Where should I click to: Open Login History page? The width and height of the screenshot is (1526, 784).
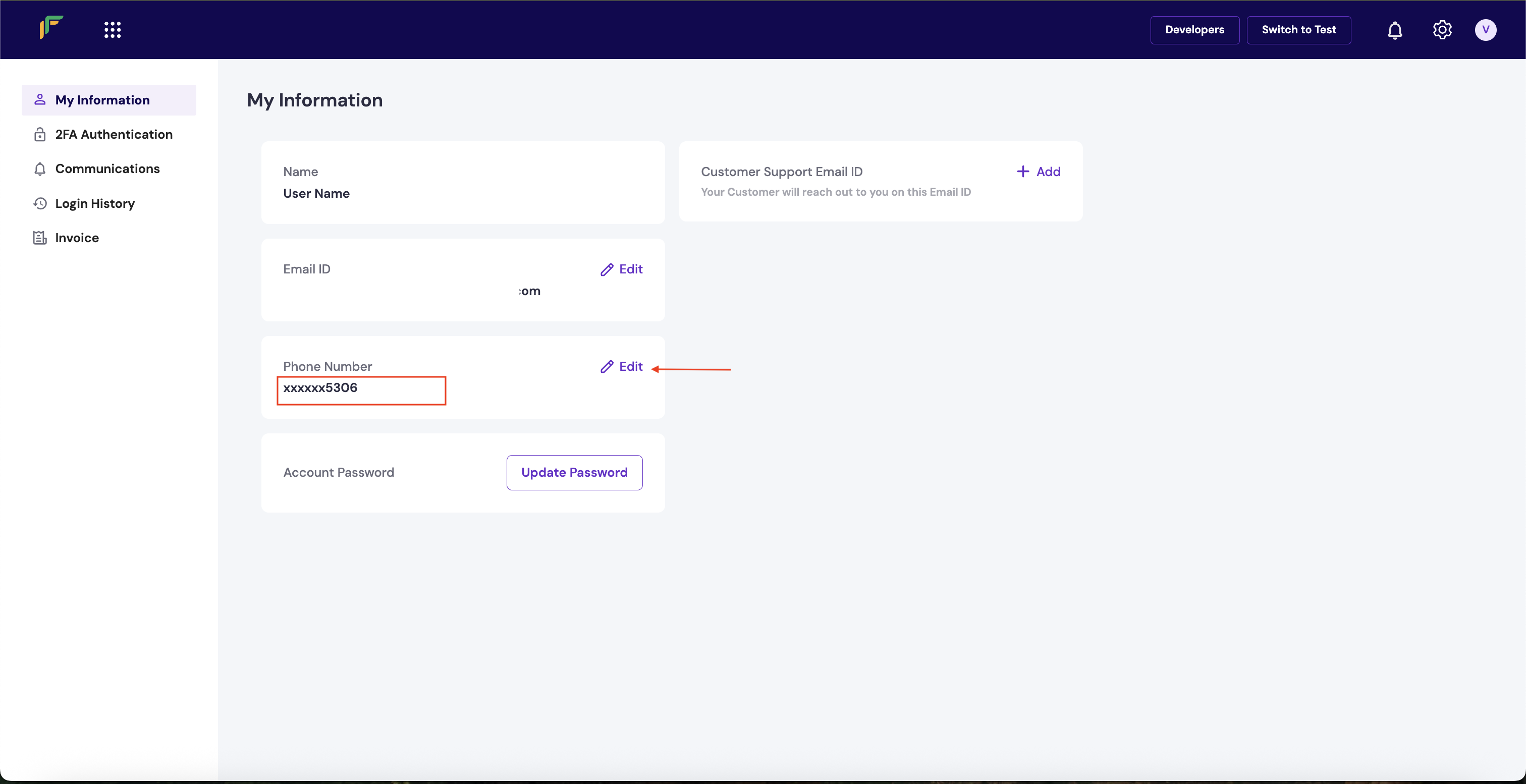pyautogui.click(x=95, y=204)
